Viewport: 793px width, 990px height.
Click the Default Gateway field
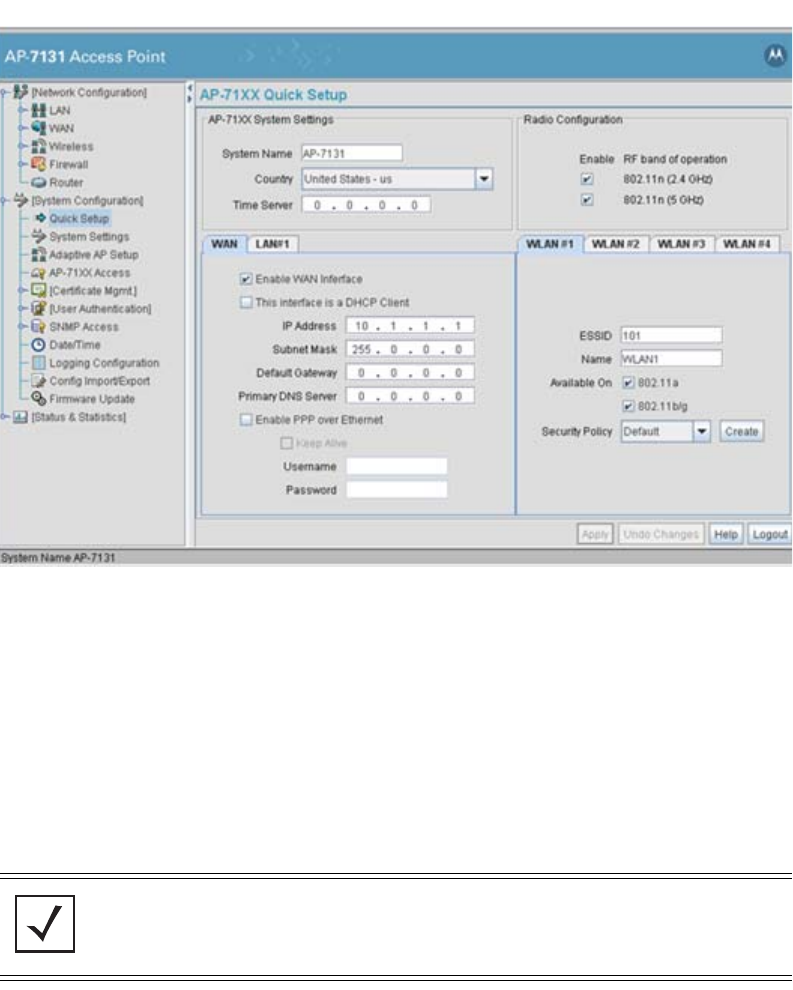(410, 373)
